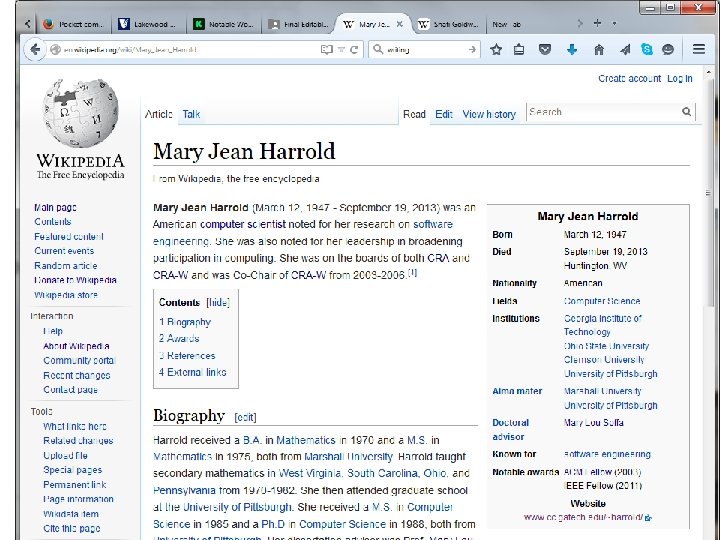Select the Edit tab of the article
Viewport: 720px width, 540px height.
(x=444, y=114)
